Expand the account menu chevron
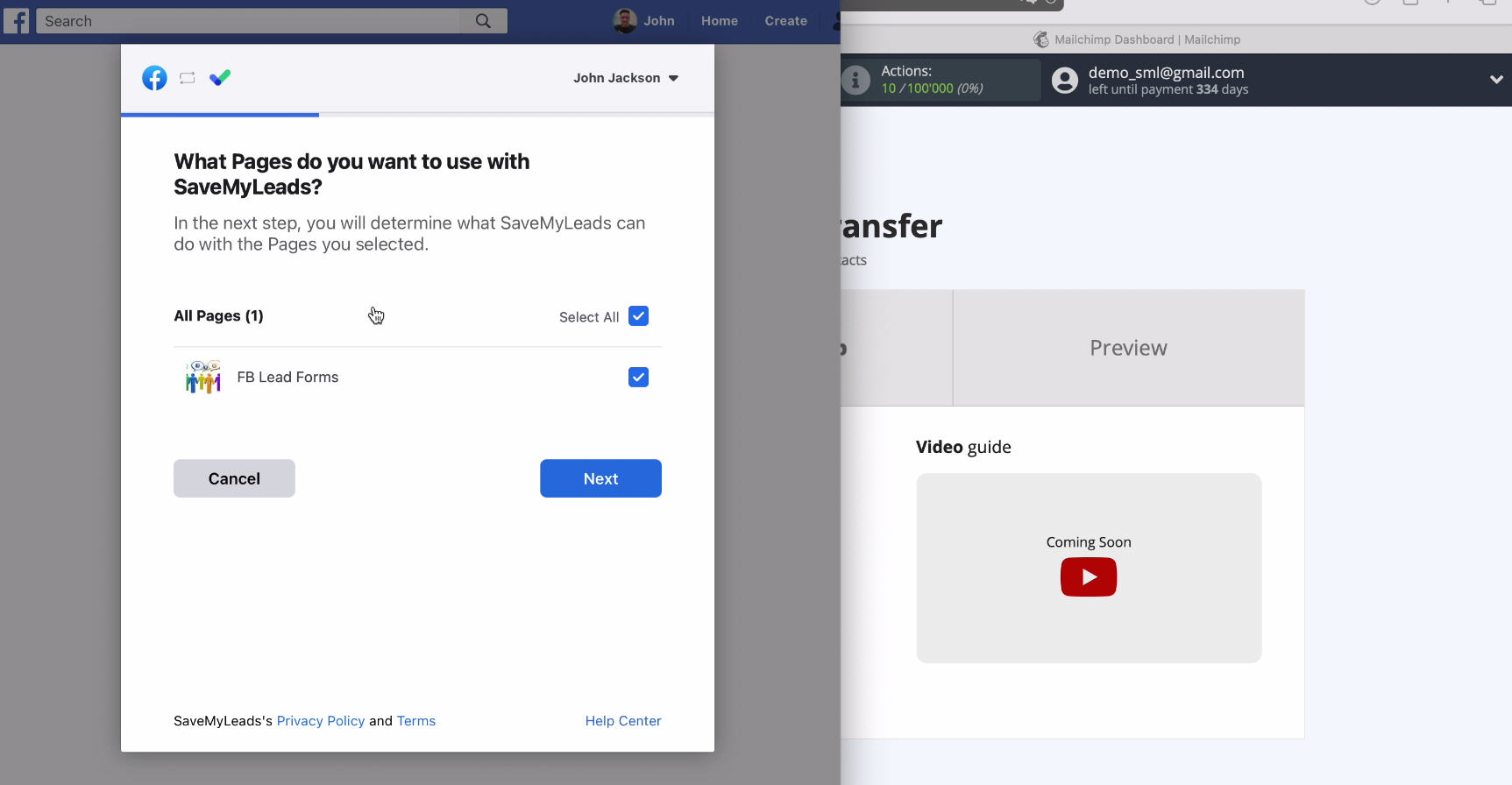This screenshot has width=1512, height=785. tap(1496, 80)
